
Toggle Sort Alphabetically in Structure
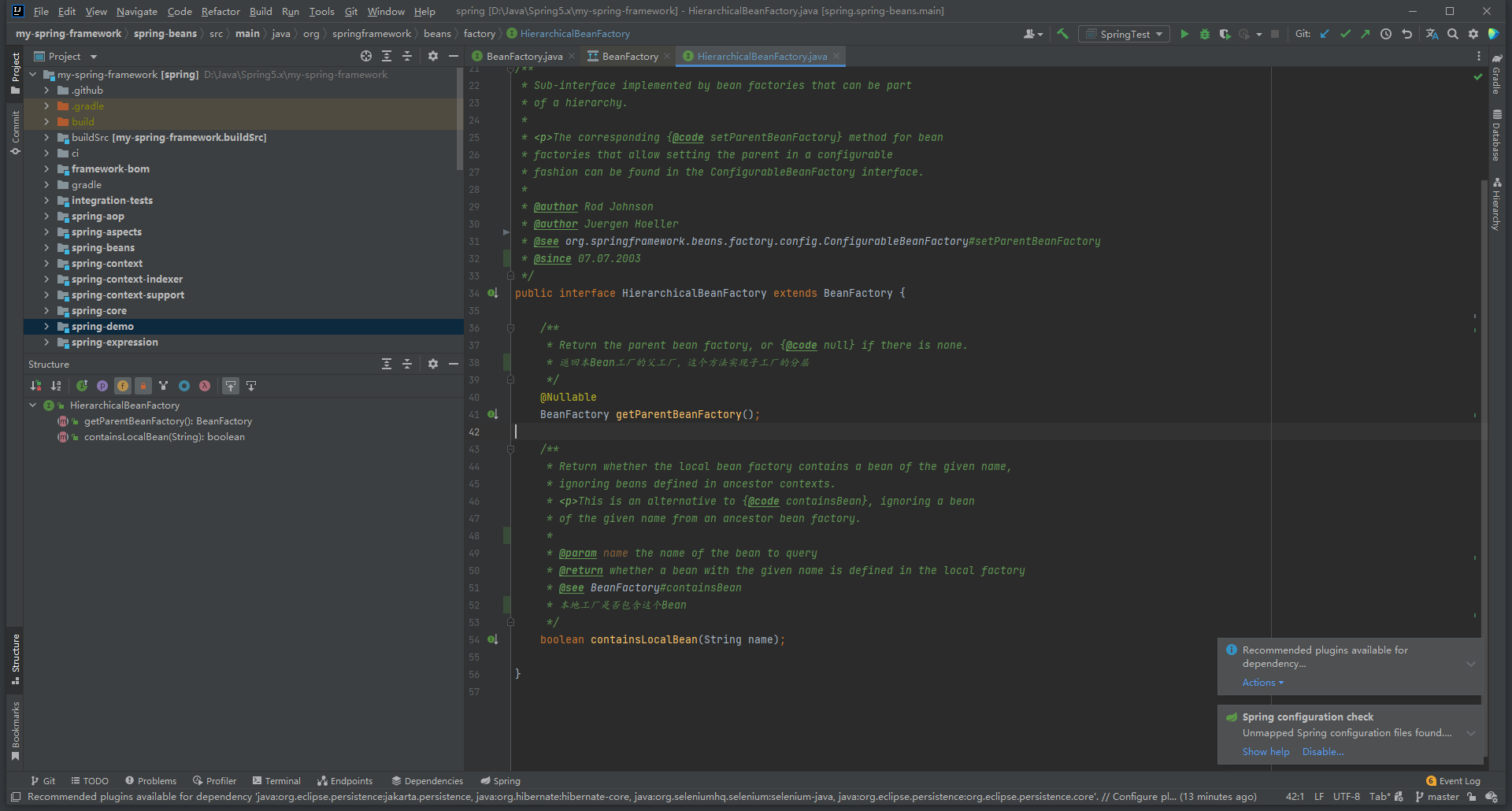point(56,386)
